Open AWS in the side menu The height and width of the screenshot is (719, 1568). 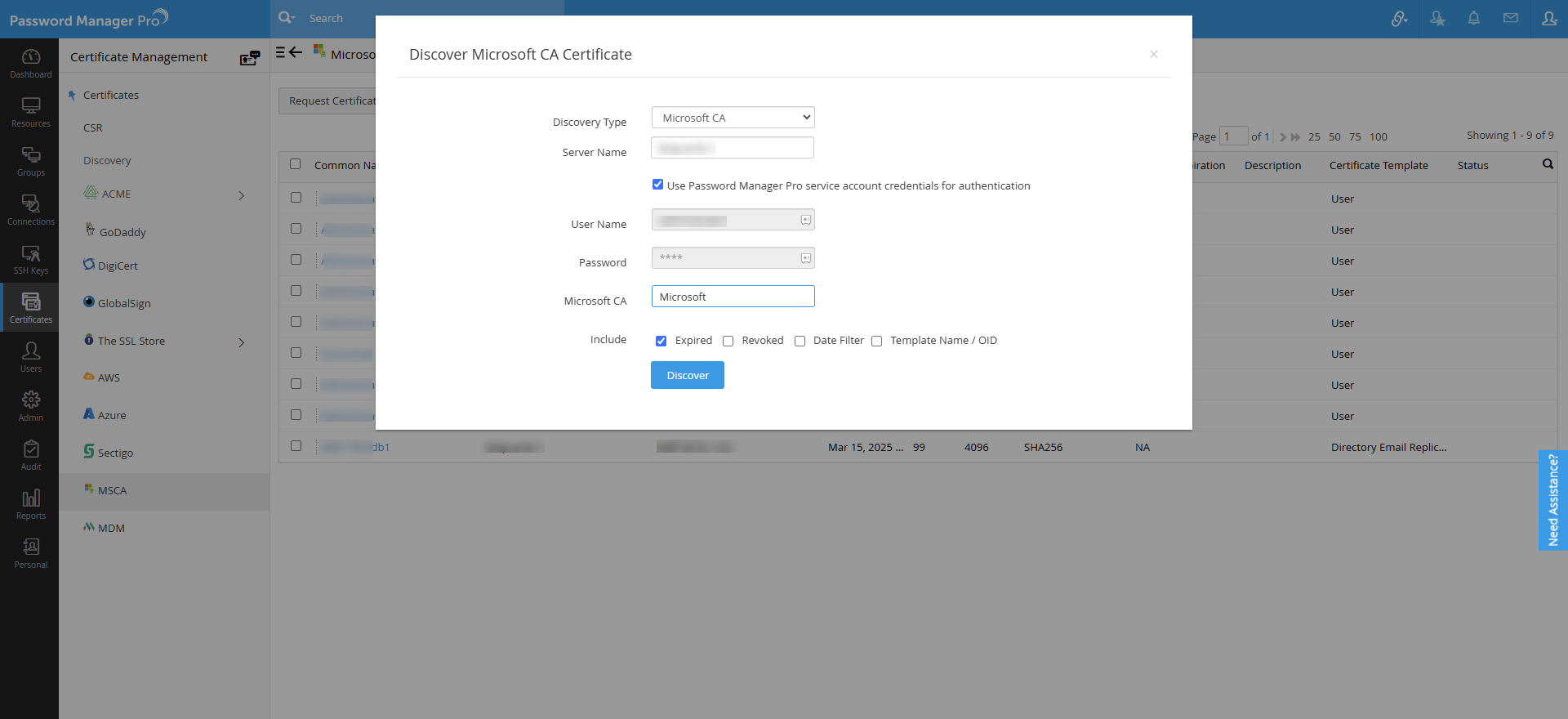tap(109, 377)
